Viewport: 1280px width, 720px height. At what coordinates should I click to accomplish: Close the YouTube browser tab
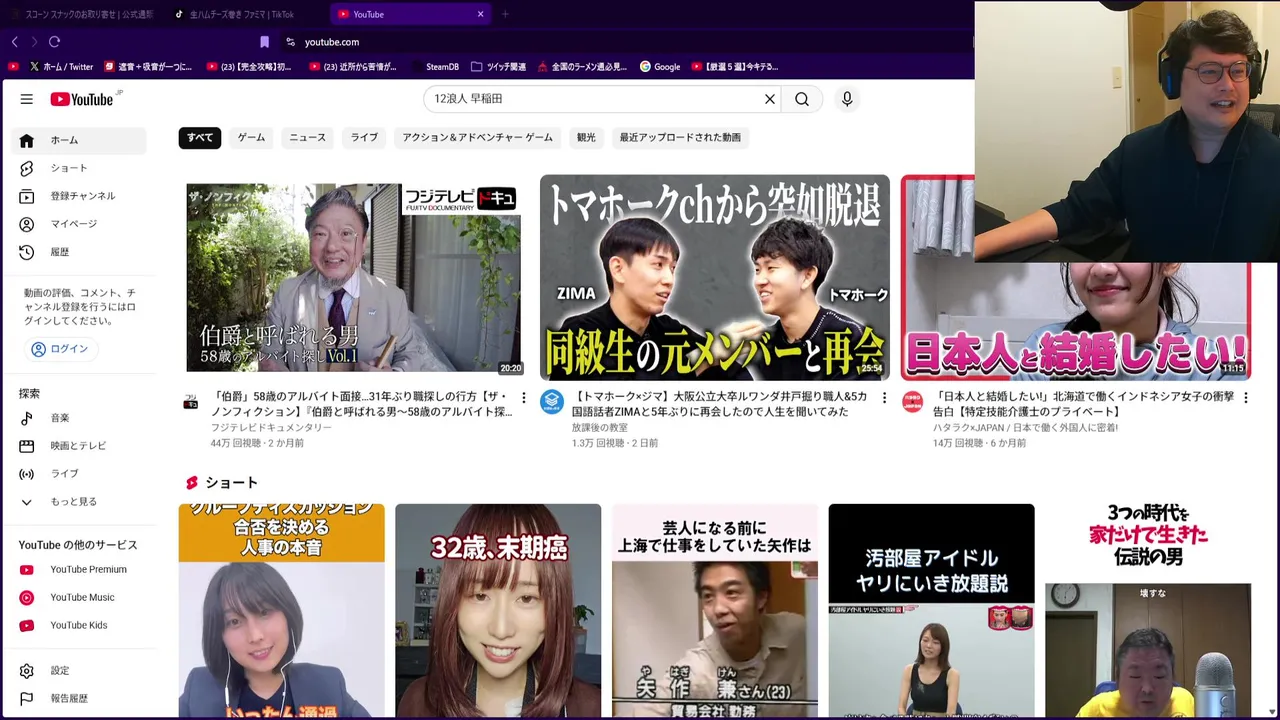pyautogui.click(x=480, y=14)
